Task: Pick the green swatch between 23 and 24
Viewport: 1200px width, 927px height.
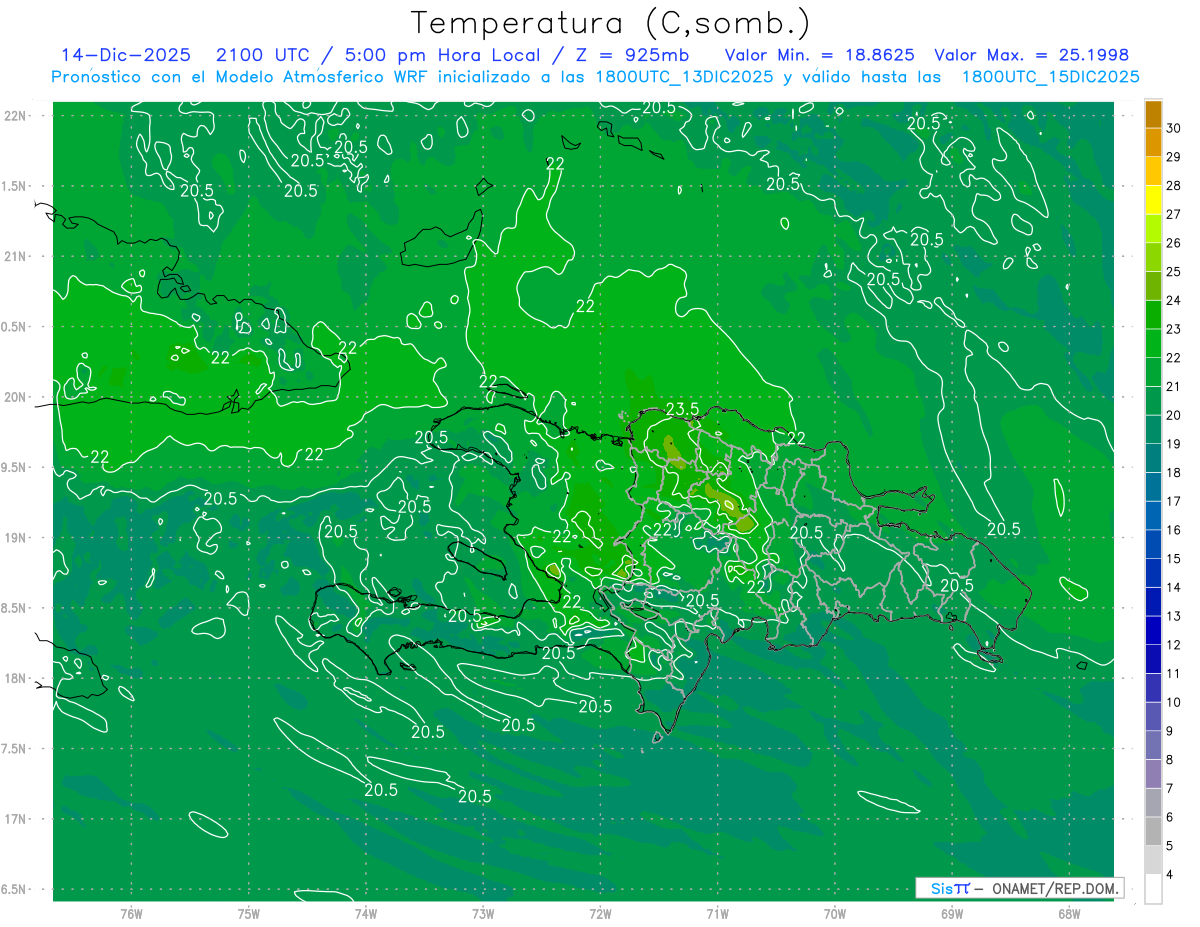Action: pyautogui.click(x=1153, y=315)
